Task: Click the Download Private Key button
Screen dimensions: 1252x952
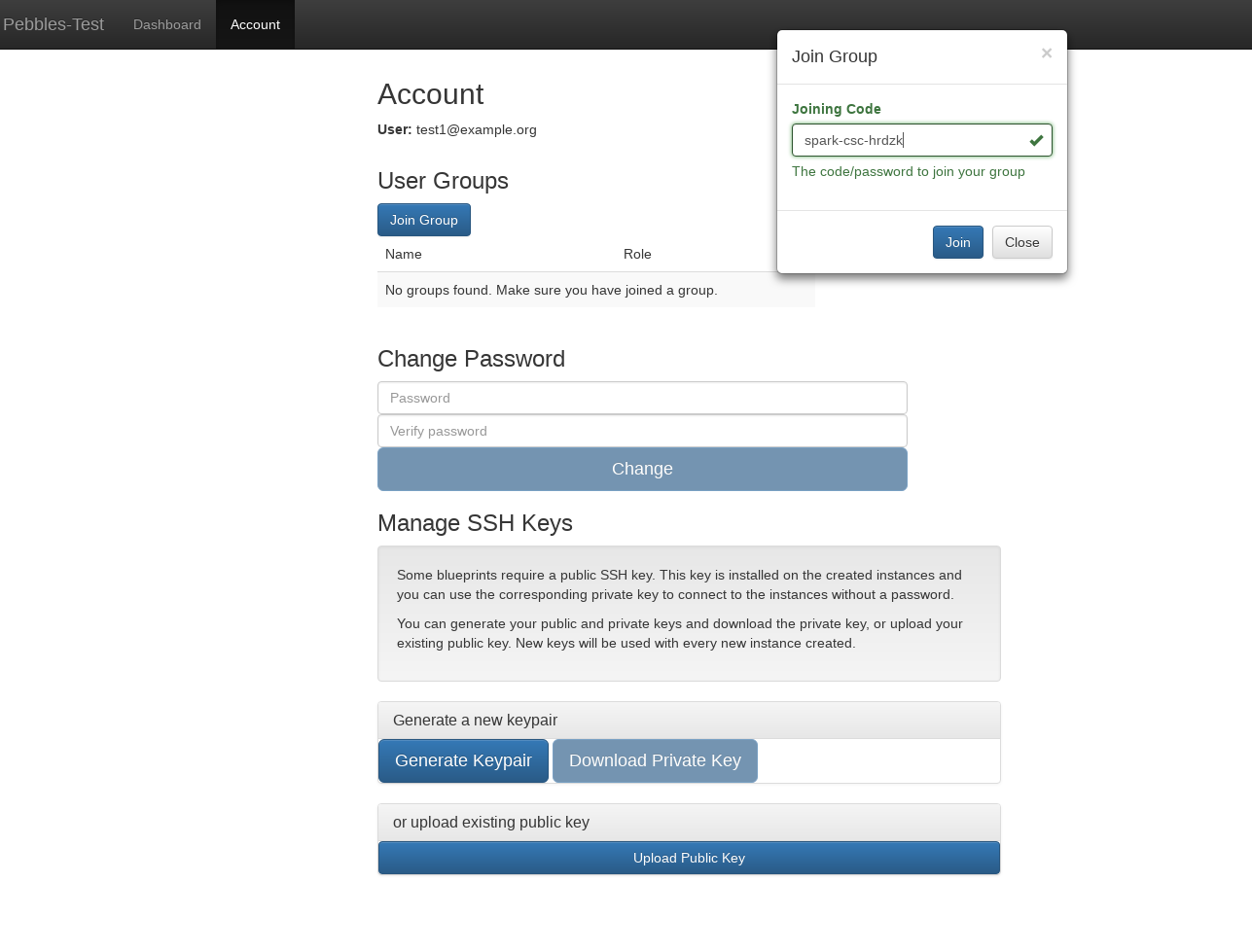Action: click(x=655, y=760)
